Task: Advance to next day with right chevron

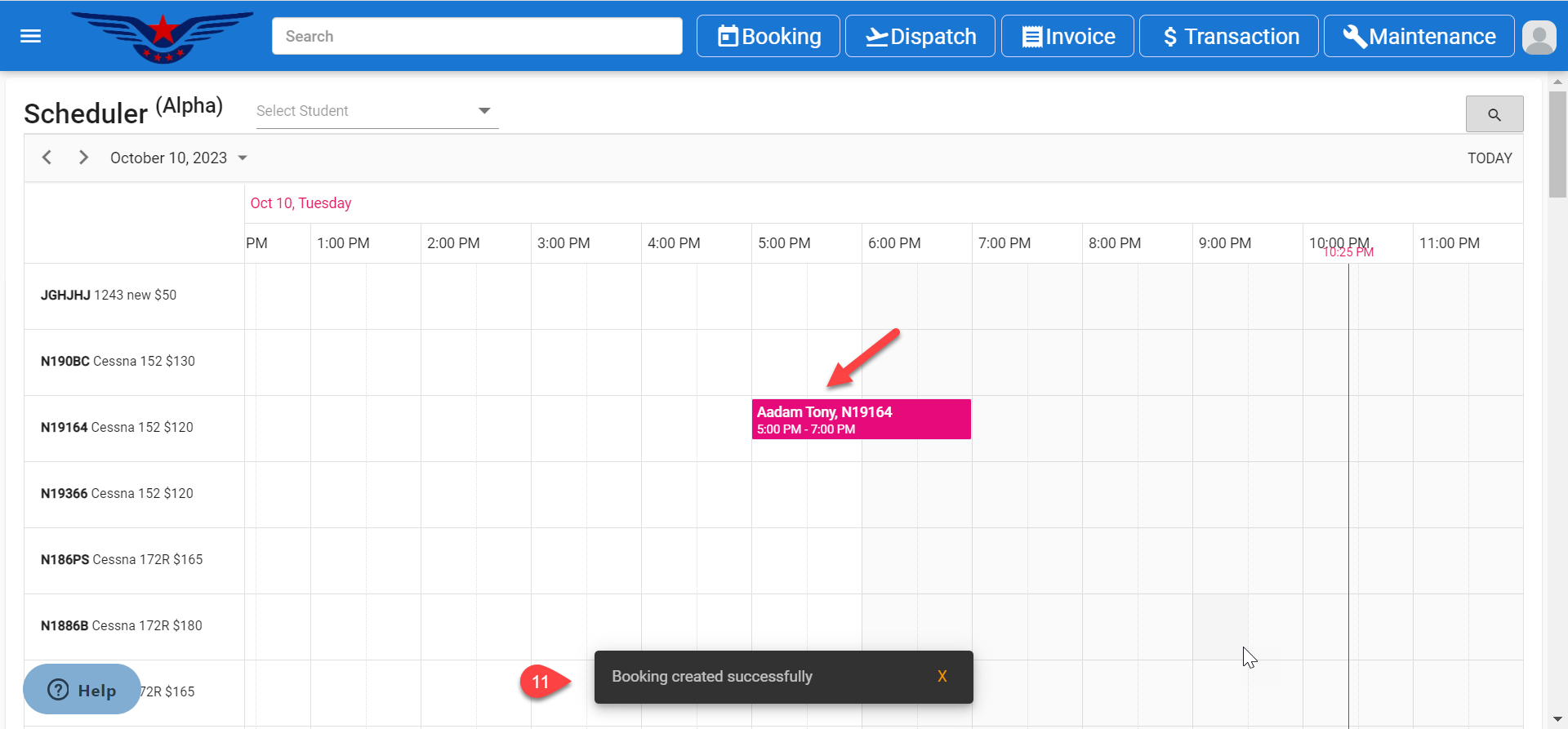Action: click(83, 158)
